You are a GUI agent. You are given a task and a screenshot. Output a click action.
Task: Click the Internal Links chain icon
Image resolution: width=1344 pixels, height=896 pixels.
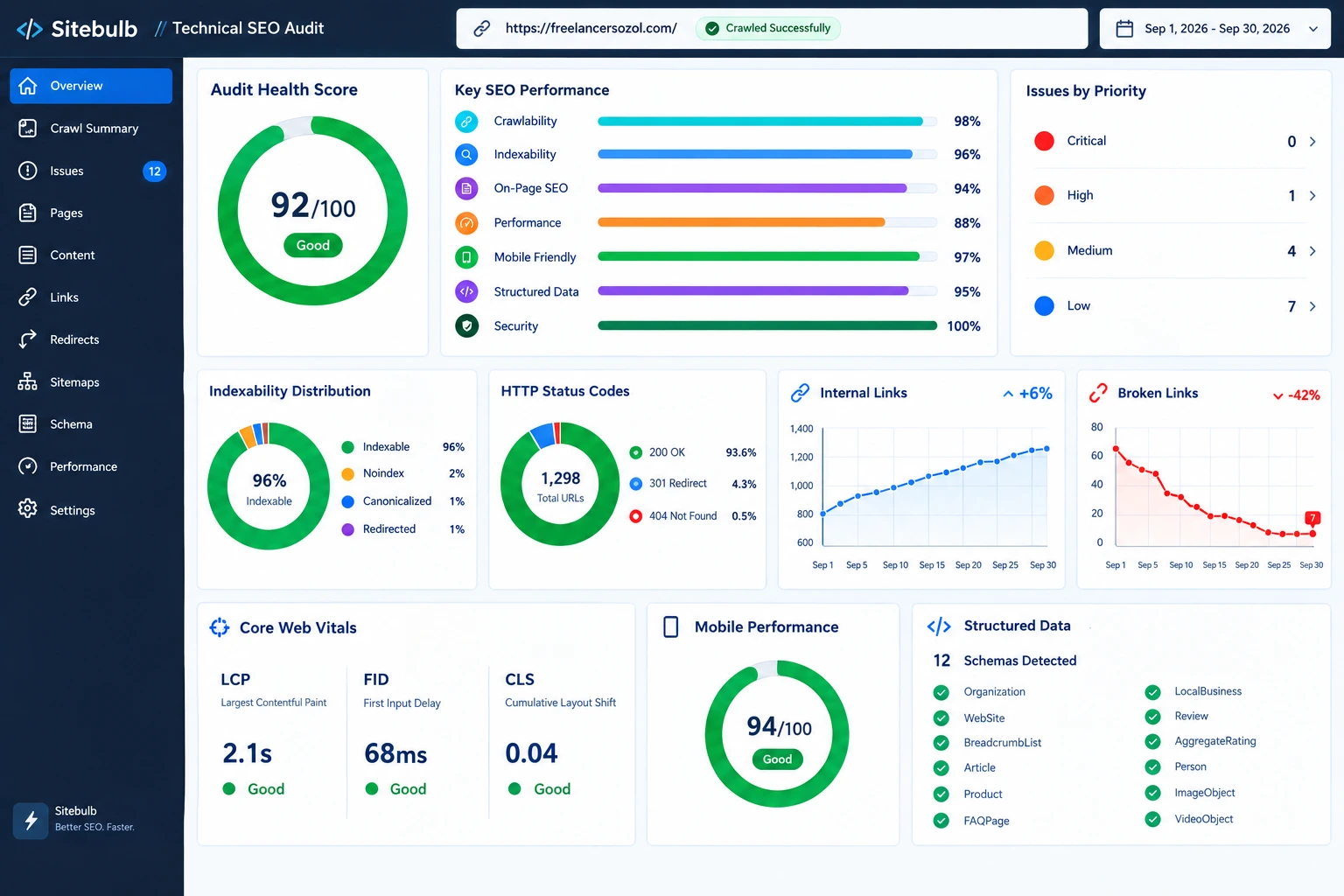pos(800,393)
